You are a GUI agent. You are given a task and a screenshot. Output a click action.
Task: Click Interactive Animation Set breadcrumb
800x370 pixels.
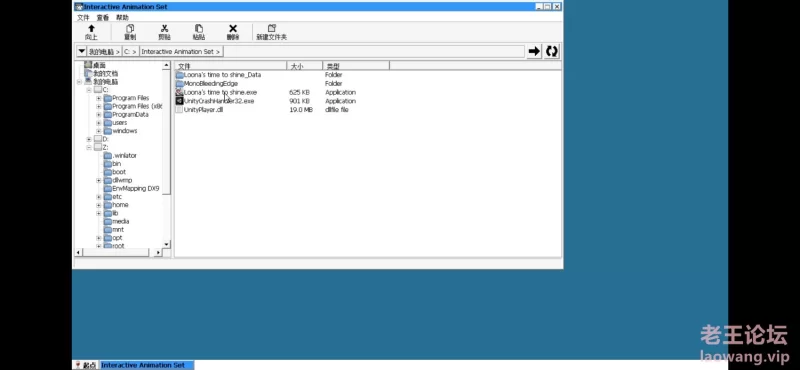pos(181,52)
